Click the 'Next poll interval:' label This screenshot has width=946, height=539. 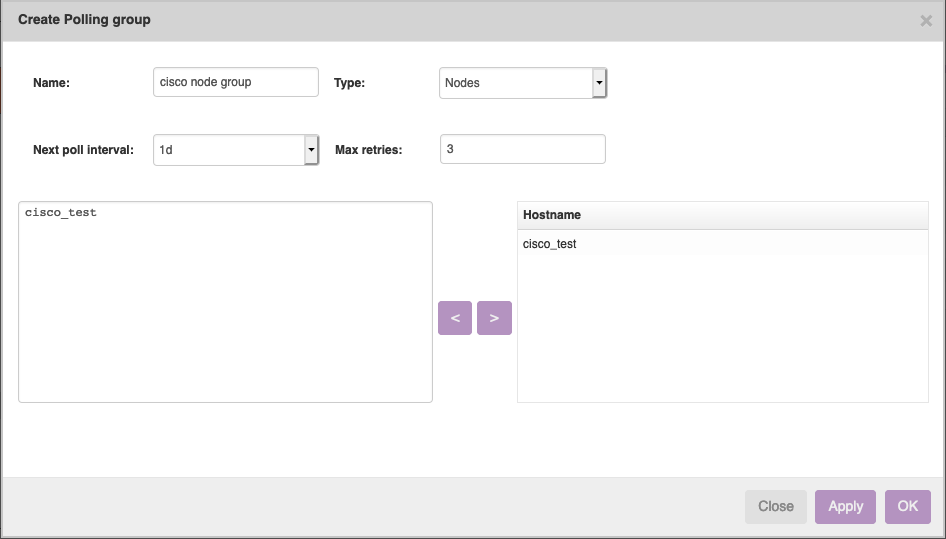pyautogui.click(x=83, y=150)
